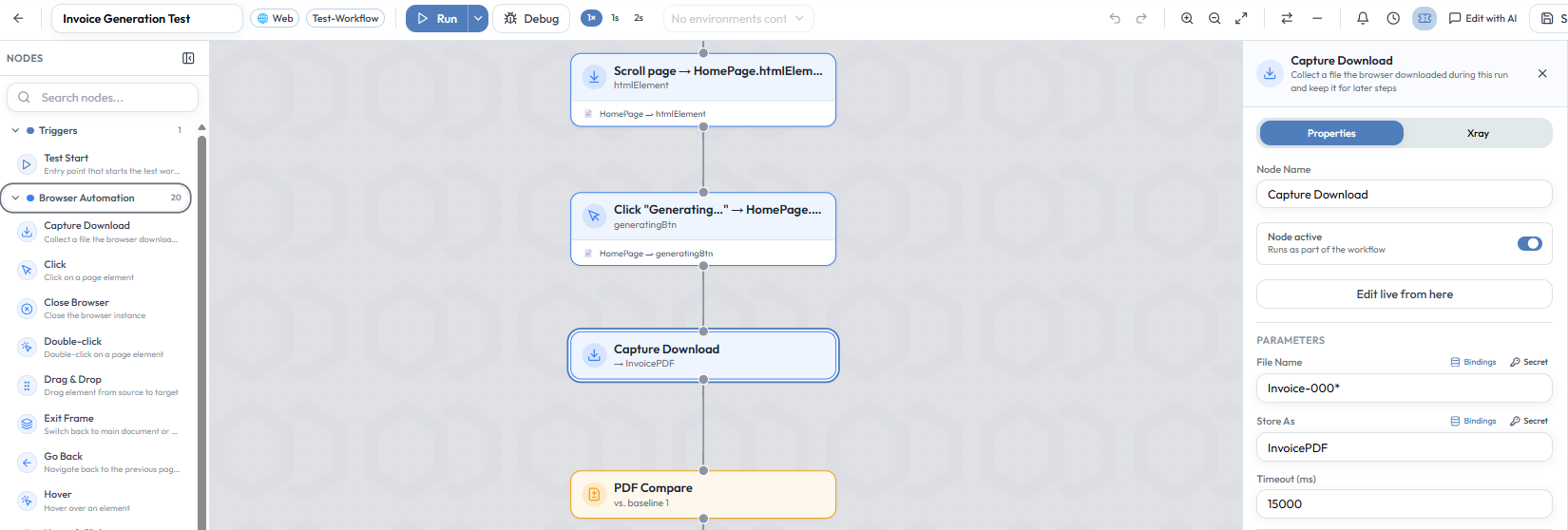Toggle the Node active switch
Image resolution: width=1568 pixels, height=530 pixels.
[1530, 244]
